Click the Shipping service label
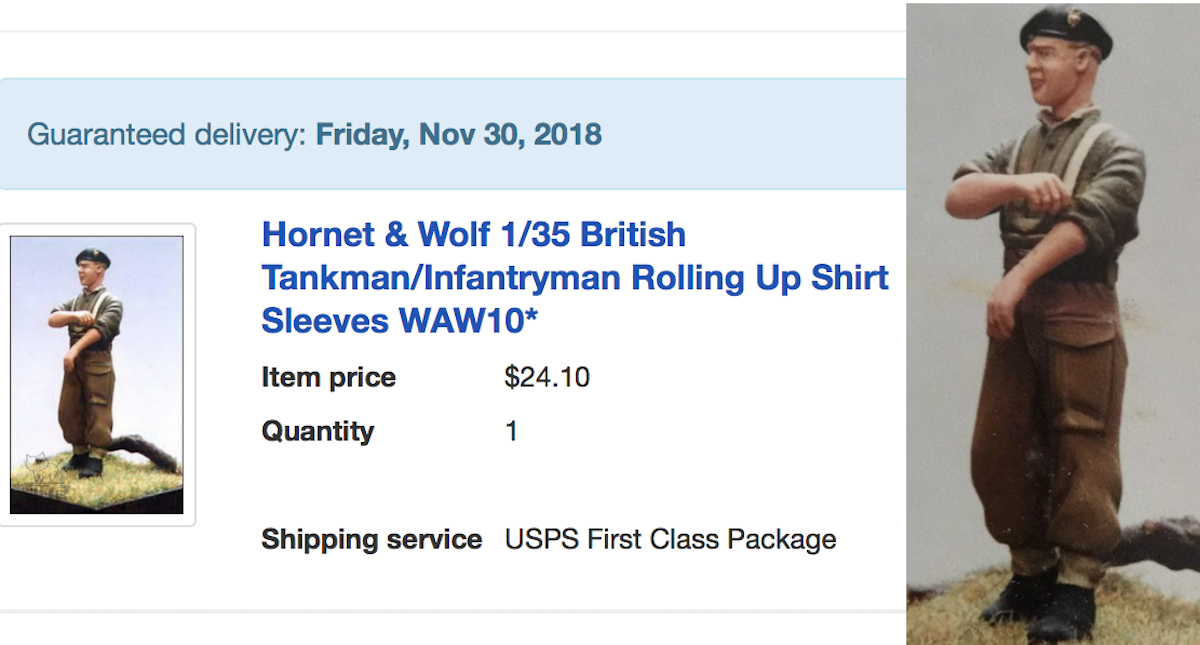 371,540
